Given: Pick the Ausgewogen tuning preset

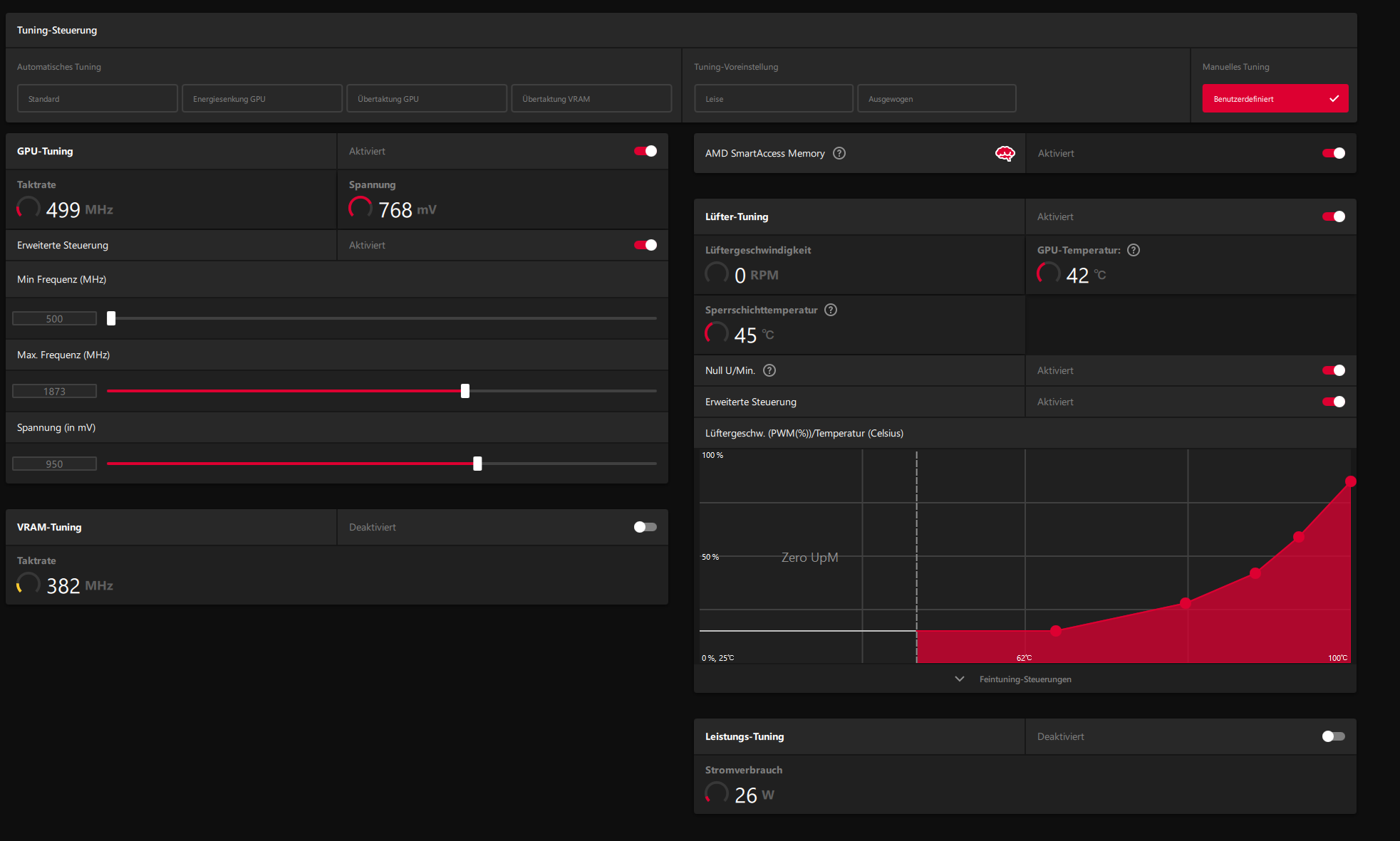Looking at the screenshot, I should [936, 98].
